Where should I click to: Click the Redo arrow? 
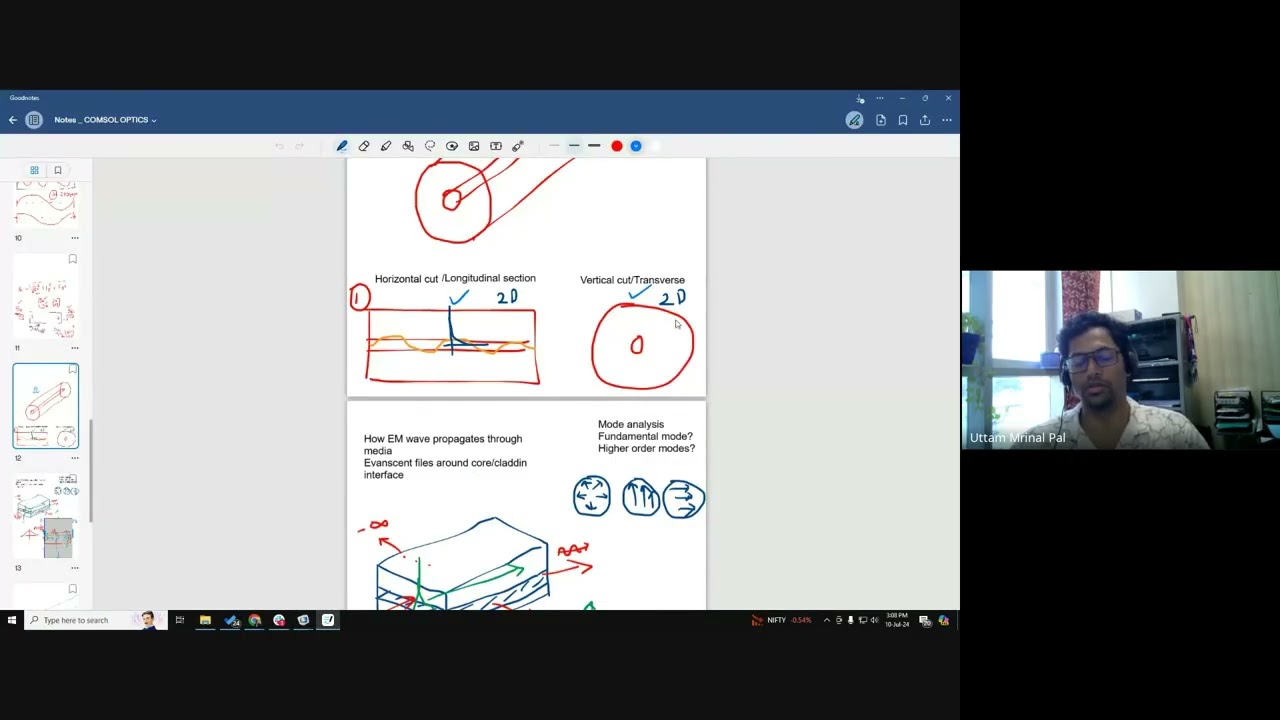299,146
